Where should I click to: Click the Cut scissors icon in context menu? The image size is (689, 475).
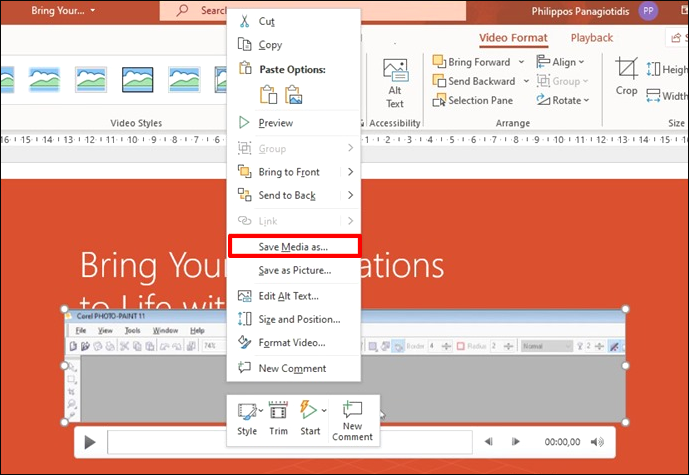coord(244,21)
